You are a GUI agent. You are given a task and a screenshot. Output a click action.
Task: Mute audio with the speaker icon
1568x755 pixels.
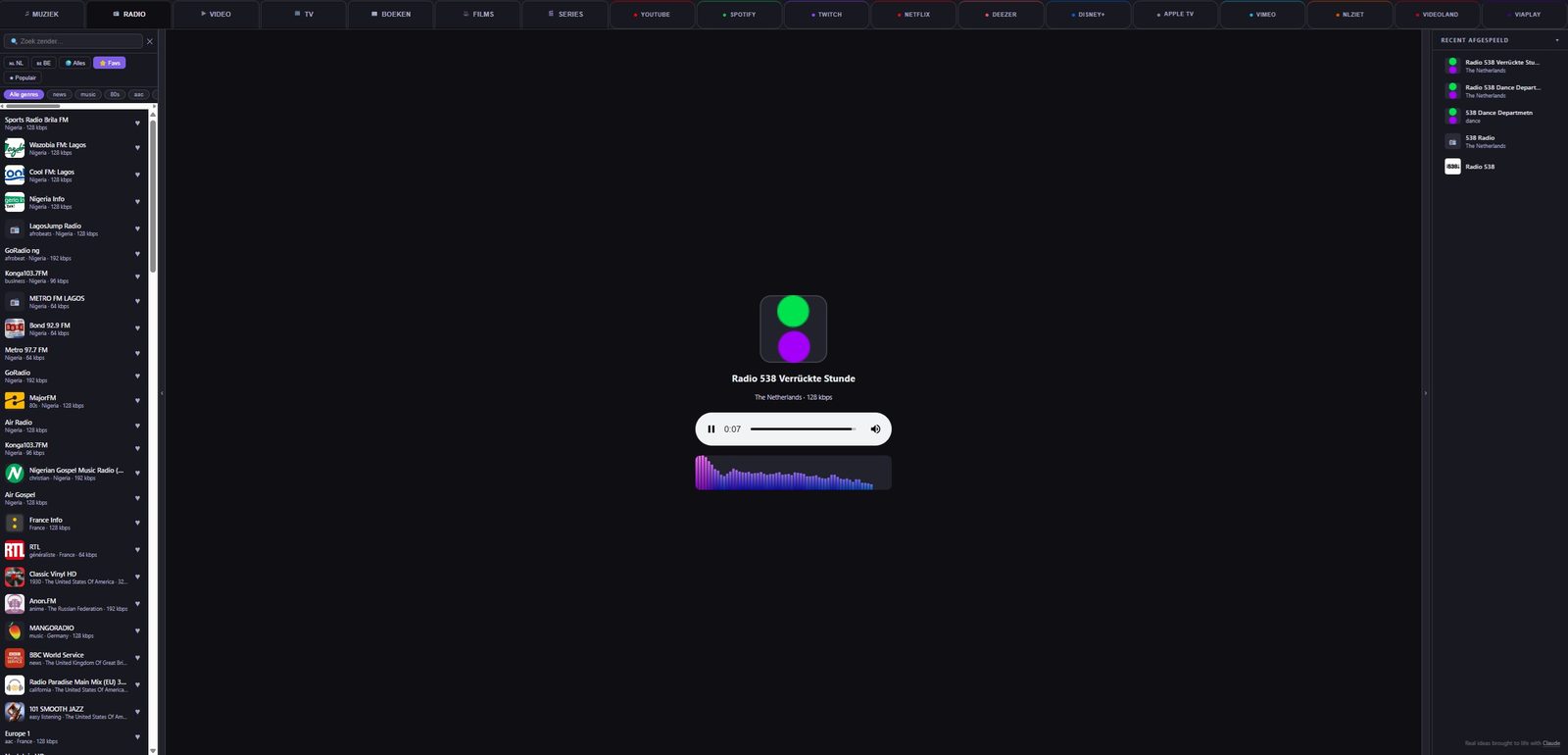point(875,429)
